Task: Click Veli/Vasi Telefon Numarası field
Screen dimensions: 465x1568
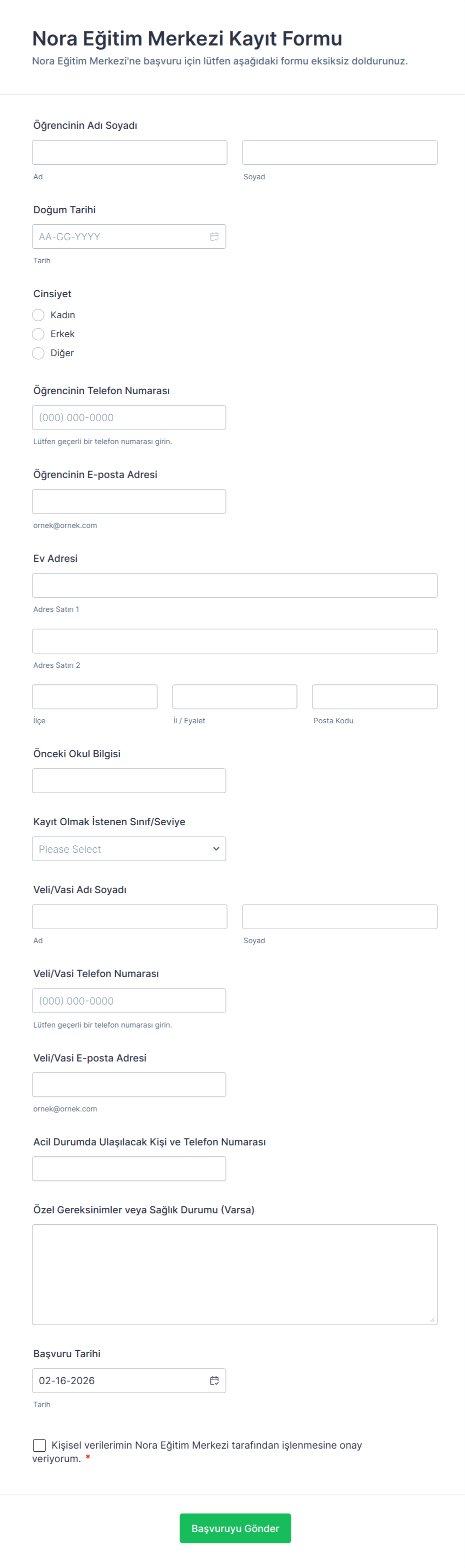Action: pos(128,1001)
